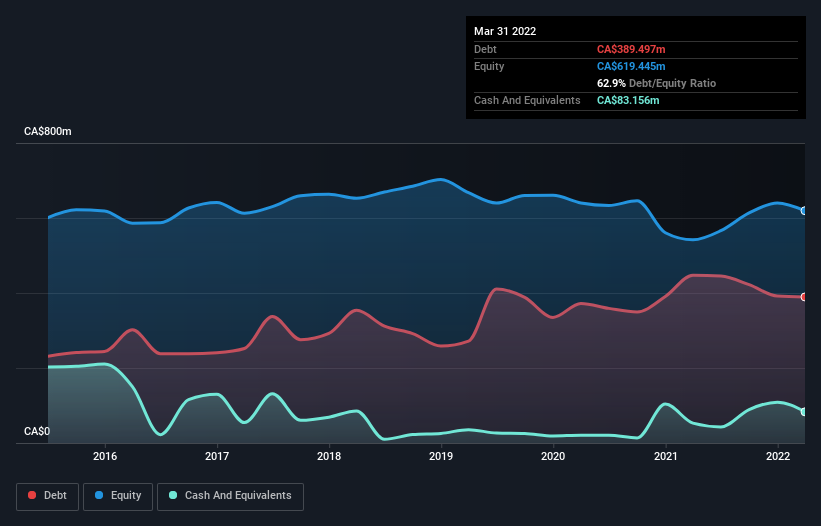Click the CA$800m y-axis label
The width and height of the screenshot is (821, 526).
click(x=48, y=131)
